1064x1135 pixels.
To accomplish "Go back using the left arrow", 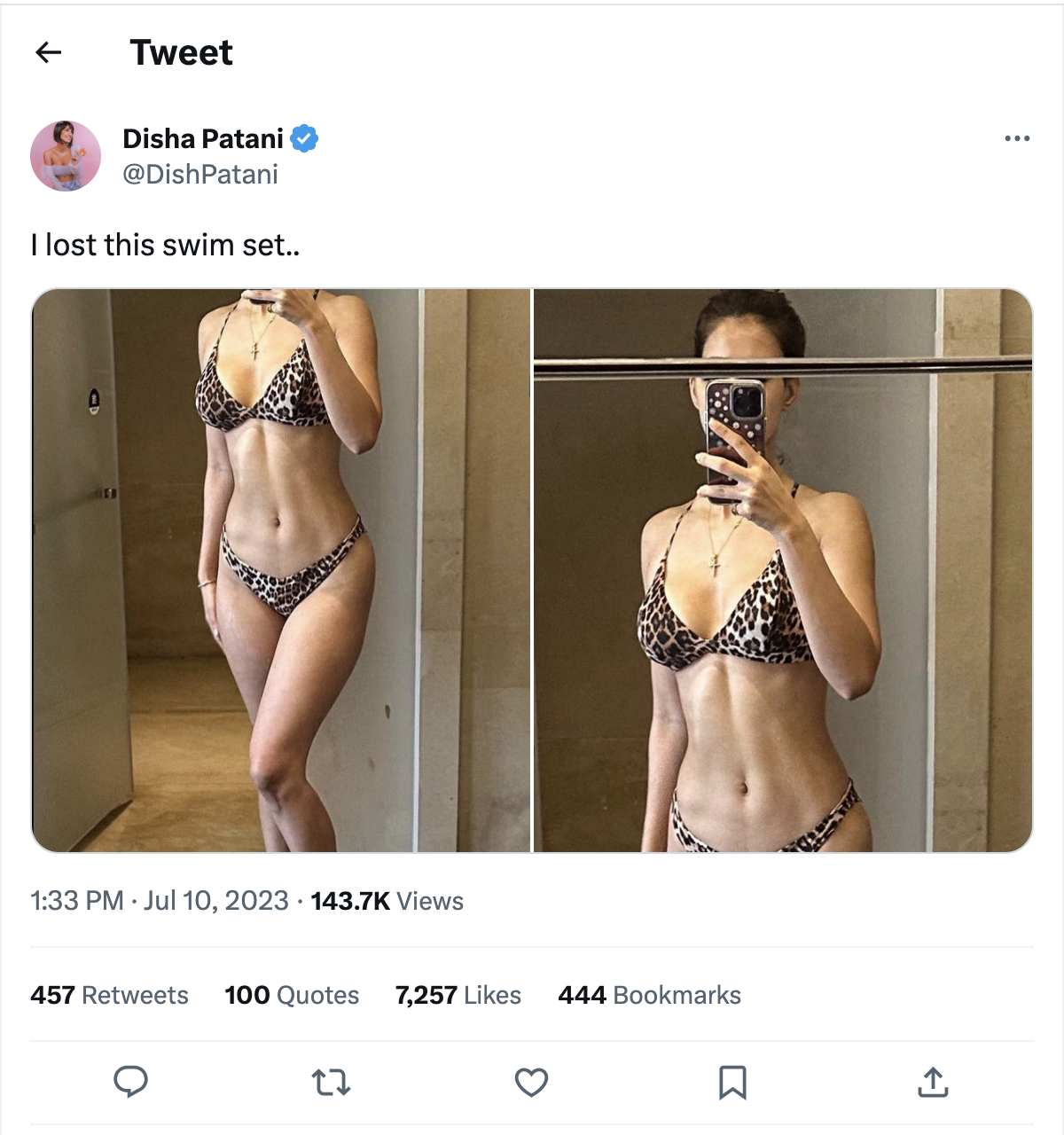I will point(49,53).
